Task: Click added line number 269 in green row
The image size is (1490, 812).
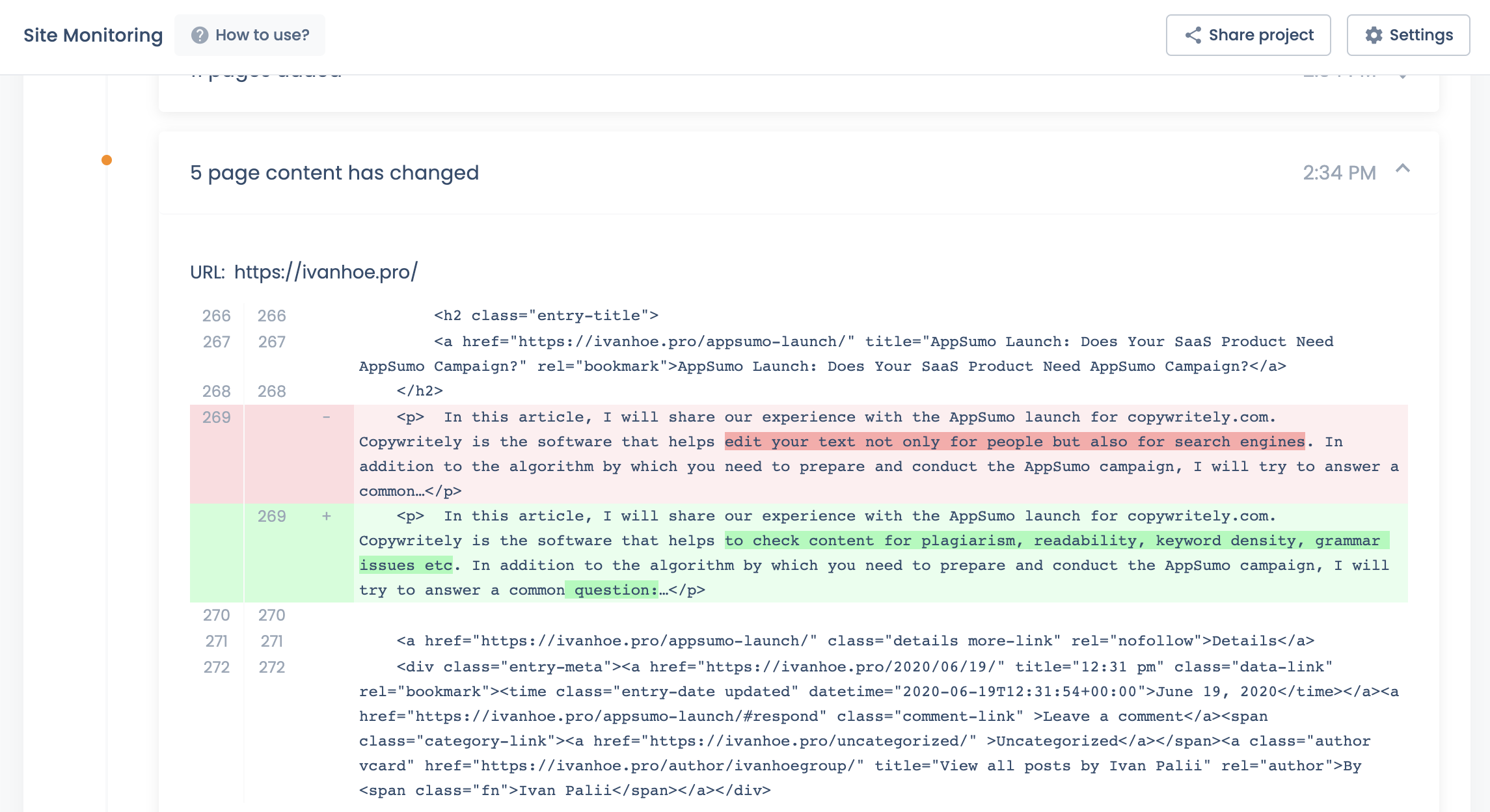Action: point(272,516)
